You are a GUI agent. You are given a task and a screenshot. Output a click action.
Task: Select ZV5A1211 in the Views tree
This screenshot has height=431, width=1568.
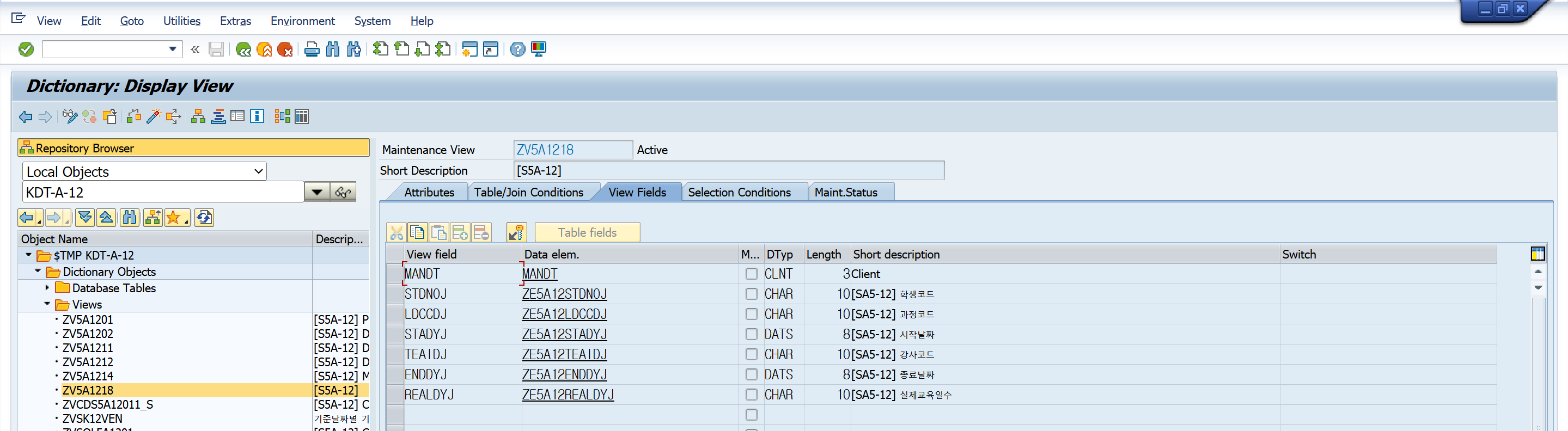pos(88,348)
